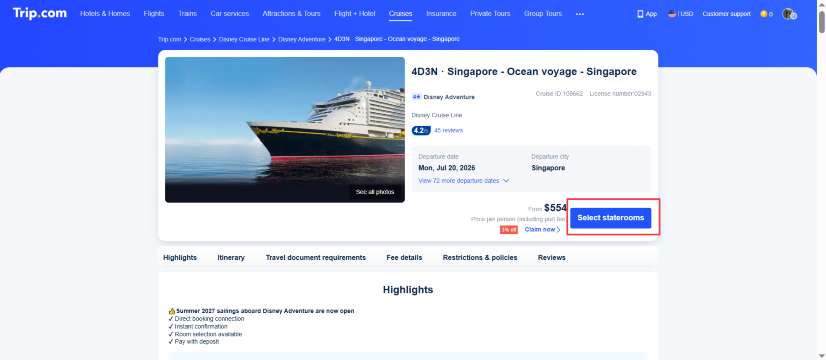
Task: Open the more navigation options ellipsis
Action: click(x=580, y=14)
